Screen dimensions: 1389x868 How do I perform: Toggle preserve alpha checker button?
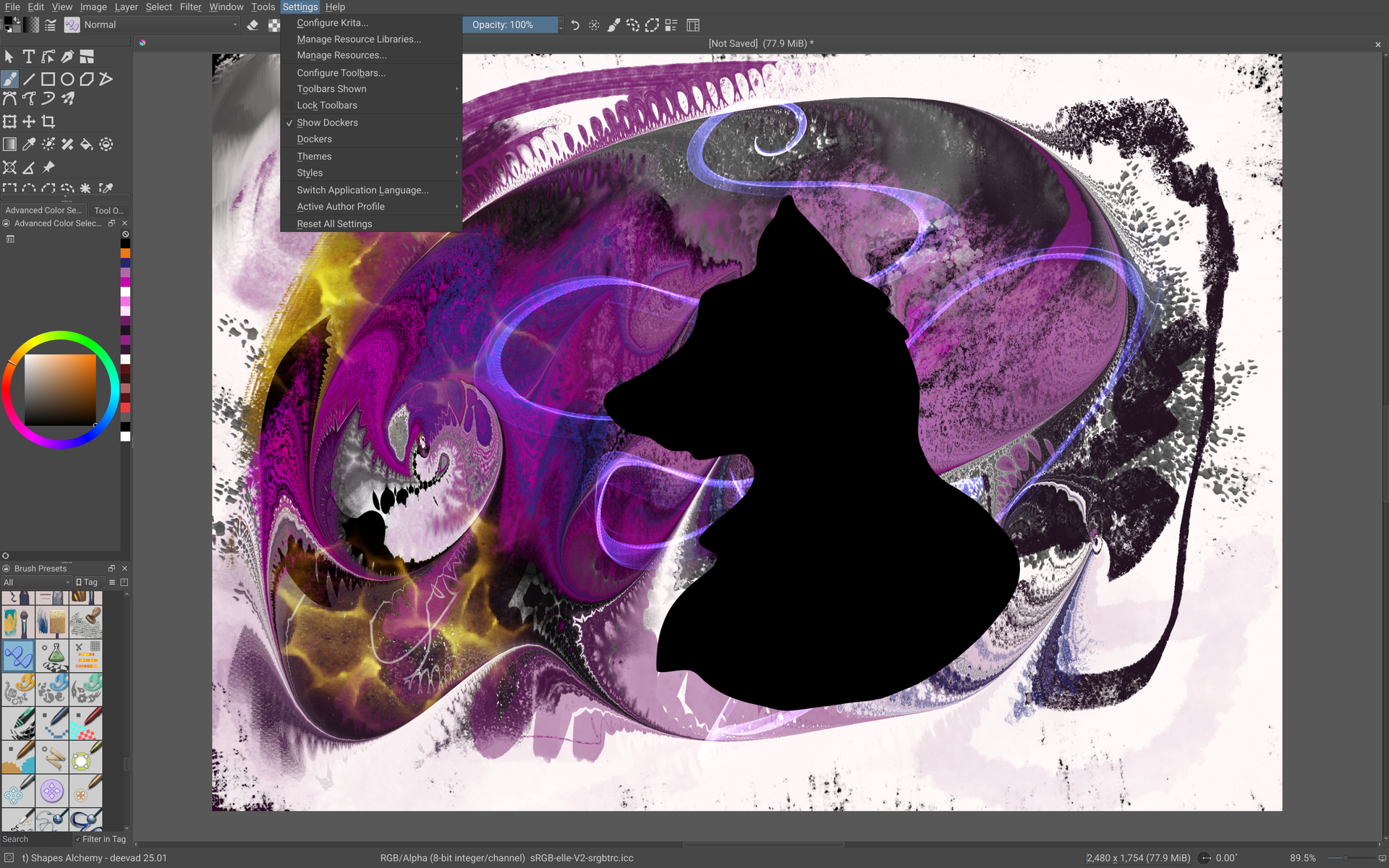point(273,25)
